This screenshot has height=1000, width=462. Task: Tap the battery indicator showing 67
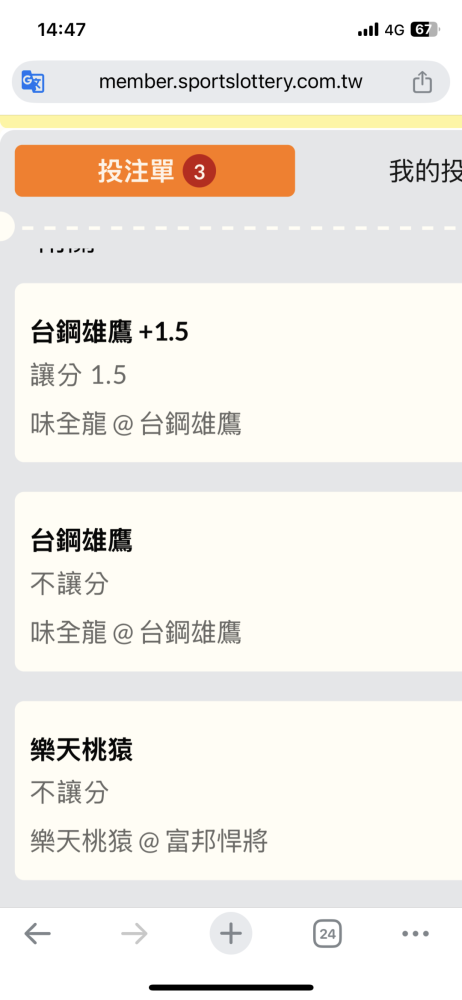click(x=424, y=29)
